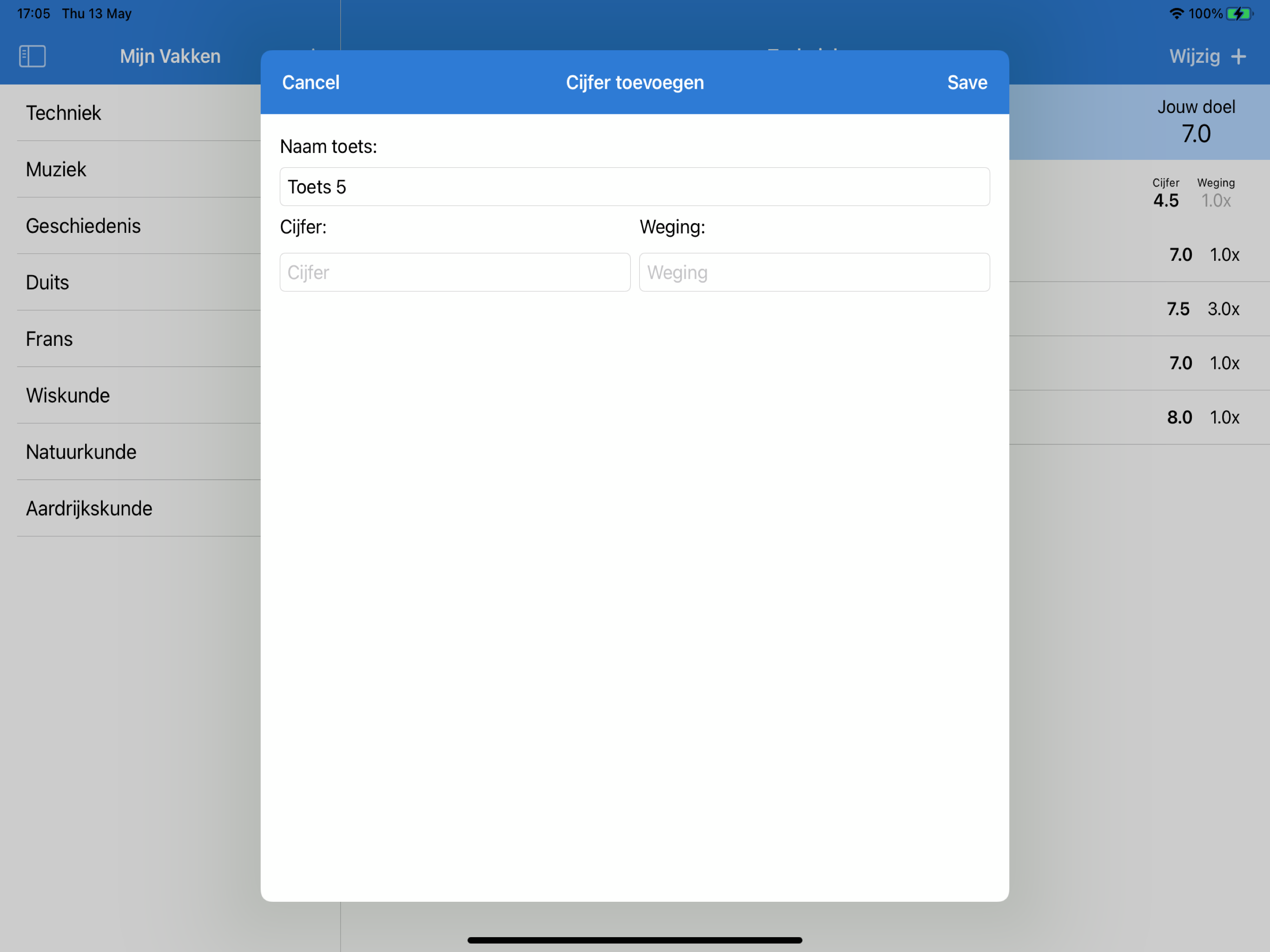Tap the plus icon to add grade
1270x952 pixels.
(1238, 56)
